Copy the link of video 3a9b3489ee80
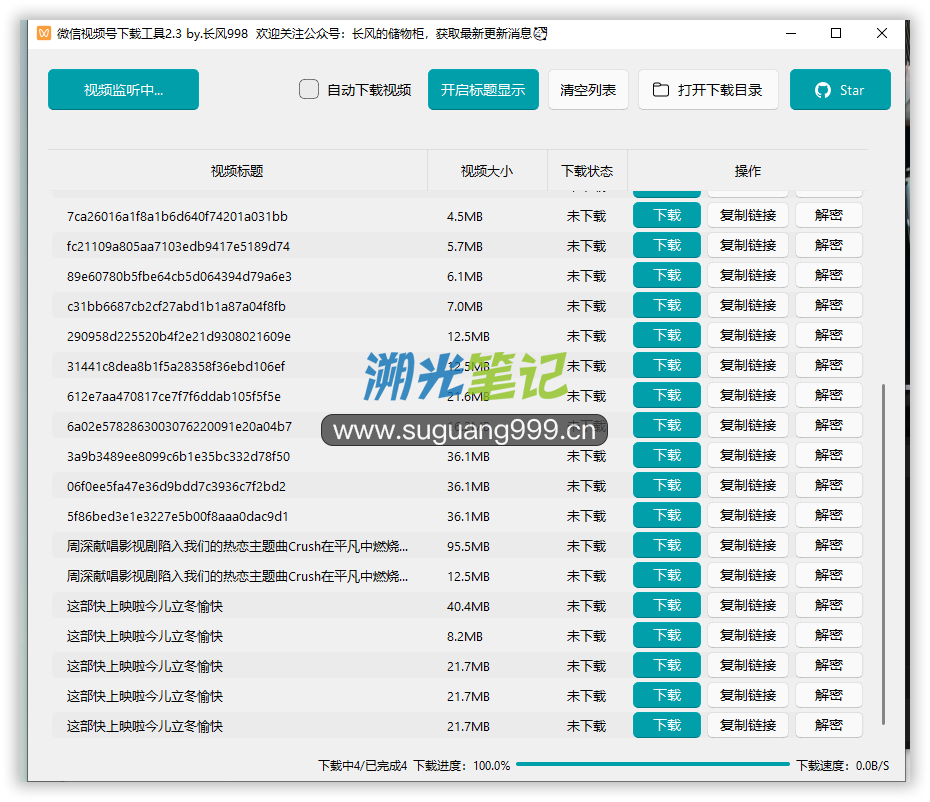Image resolution: width=930 pixels, height=802 pixels. pos(748,456)
